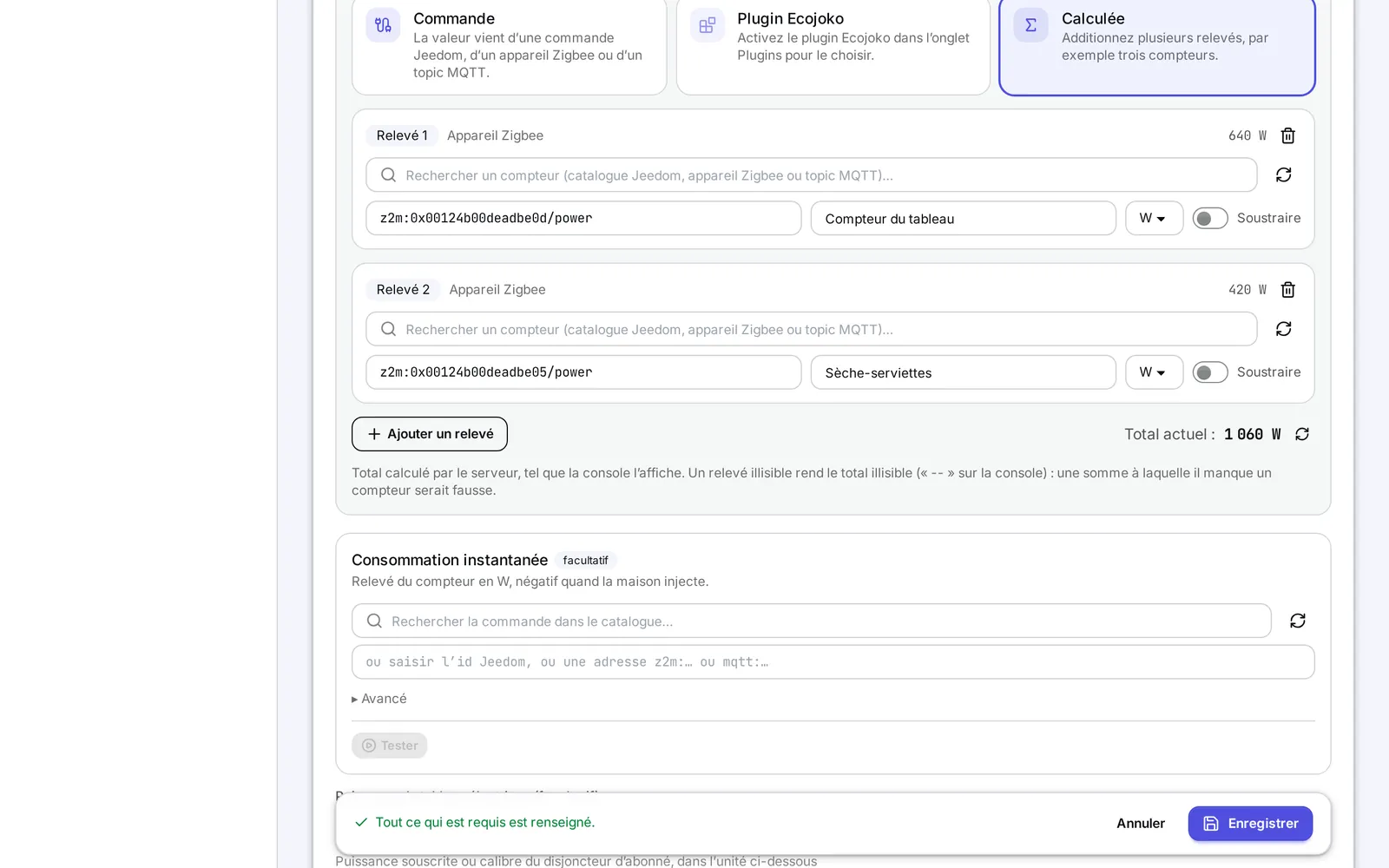The image size is (1389, 868).
Task: Focus the Relevé 2 meter search field
Action: [812, 329]
